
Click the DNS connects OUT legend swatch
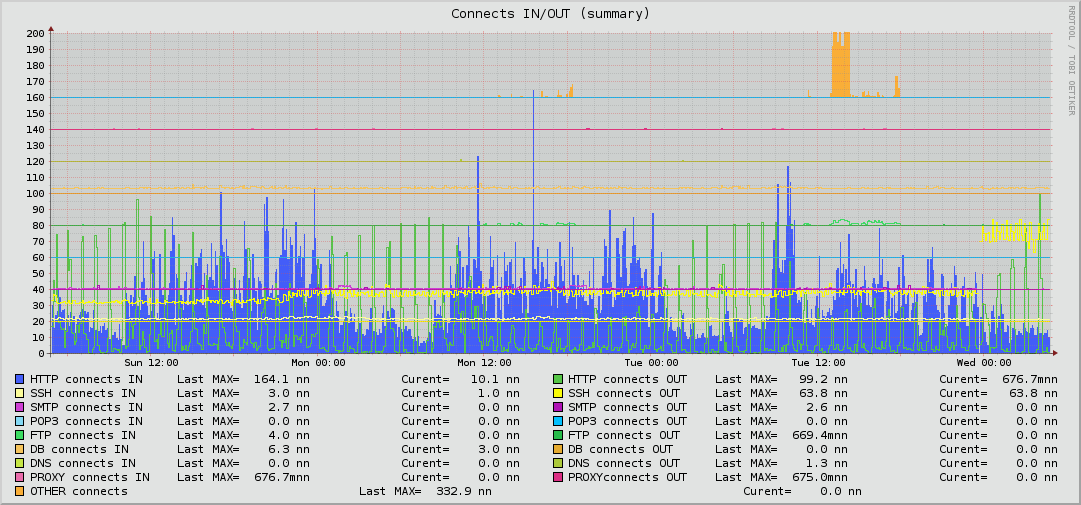pyautogui.click(x=558, y=463)
